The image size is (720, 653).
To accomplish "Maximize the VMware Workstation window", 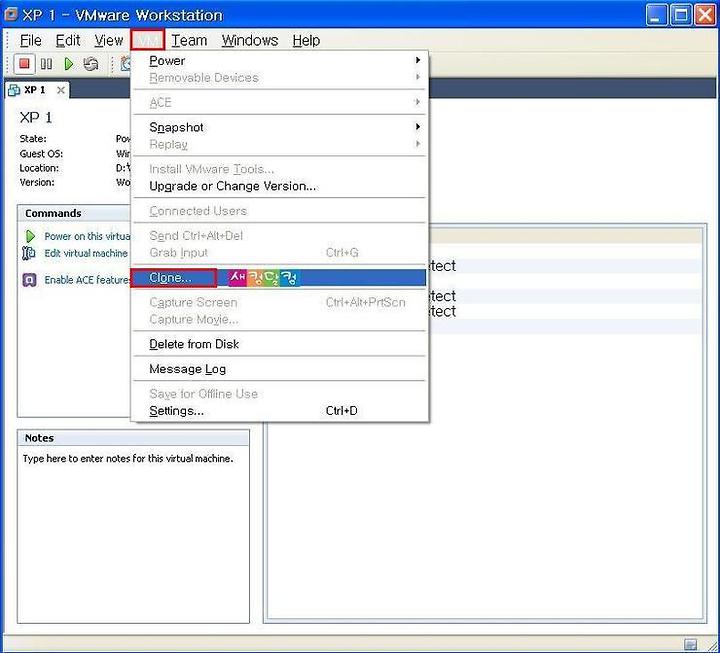I will 681,15.
